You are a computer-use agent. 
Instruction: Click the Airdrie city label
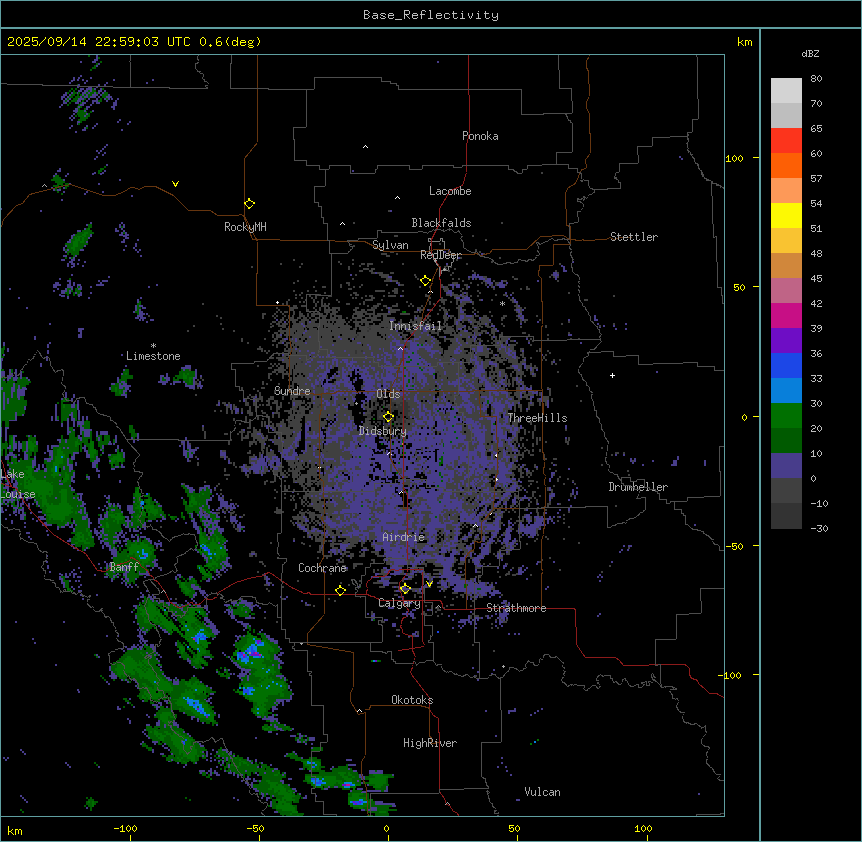click(403, 537)
